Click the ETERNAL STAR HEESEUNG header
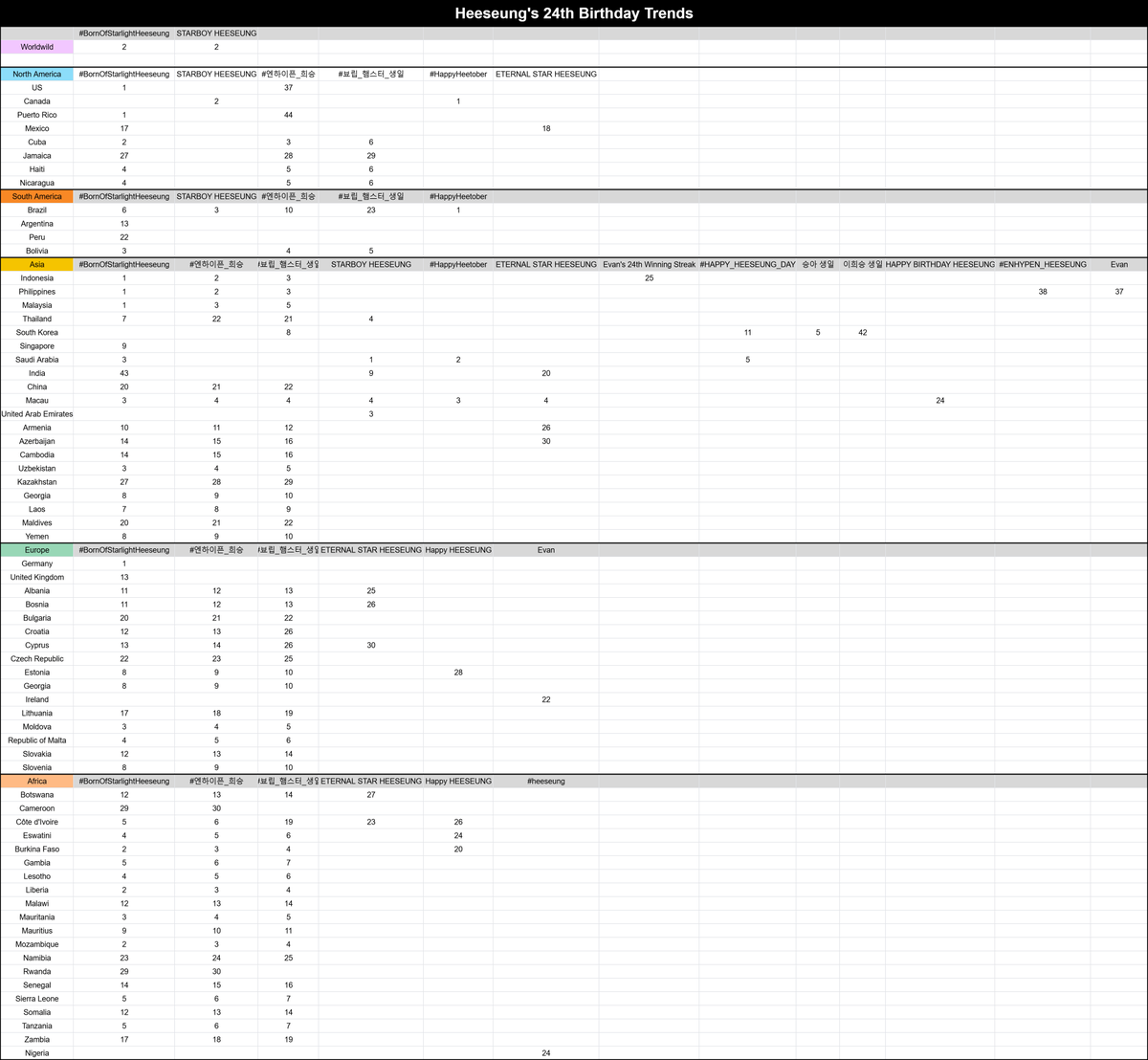This screenshot has width=1148, height=1060. (x=545, y=74)
